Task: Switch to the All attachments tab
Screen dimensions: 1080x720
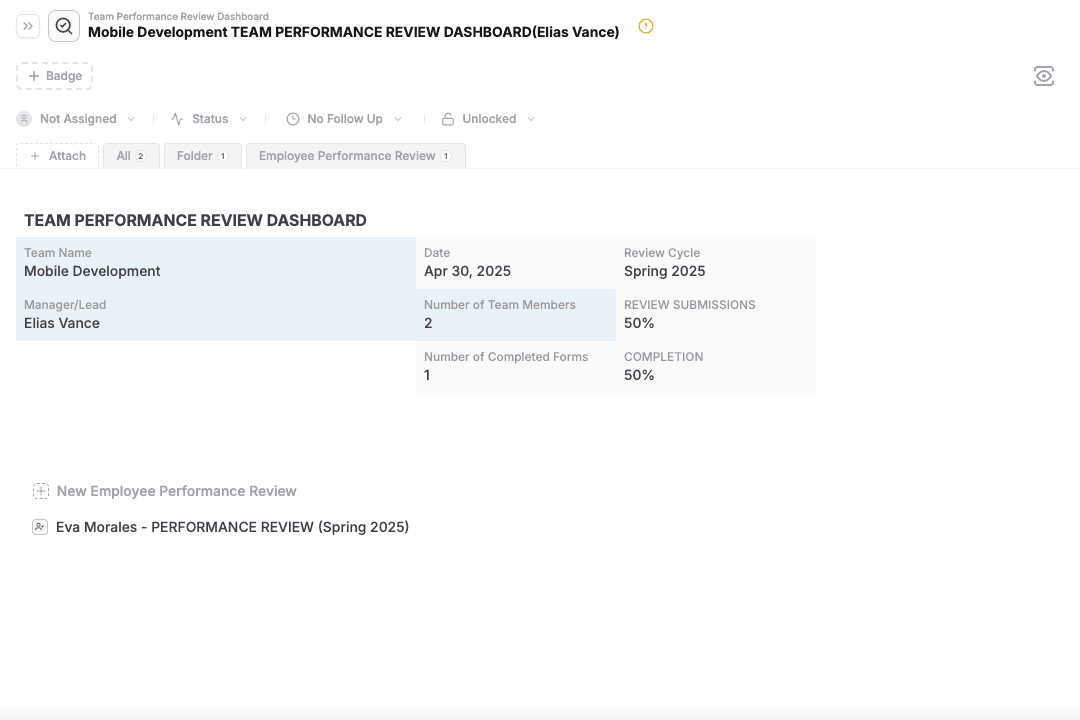Action: [x=131, y=156]
